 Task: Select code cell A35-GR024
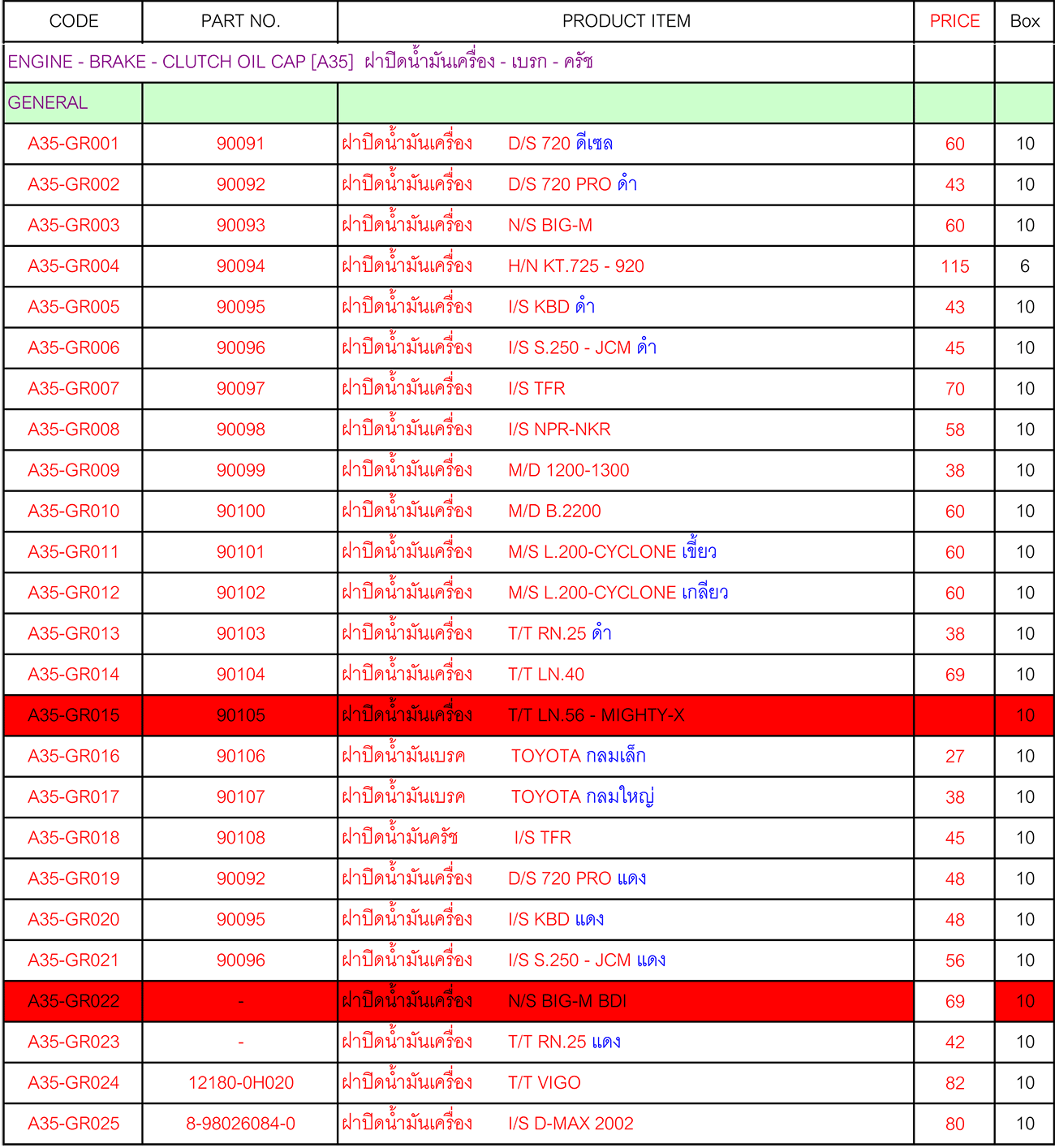coord(74,1083)
